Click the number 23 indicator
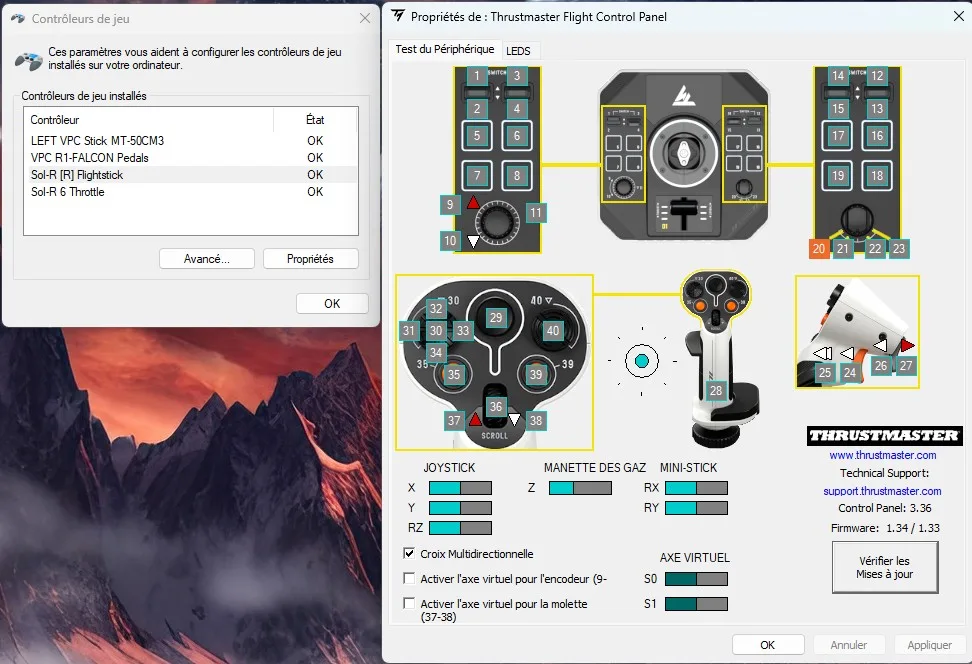 tap(899, 249)
